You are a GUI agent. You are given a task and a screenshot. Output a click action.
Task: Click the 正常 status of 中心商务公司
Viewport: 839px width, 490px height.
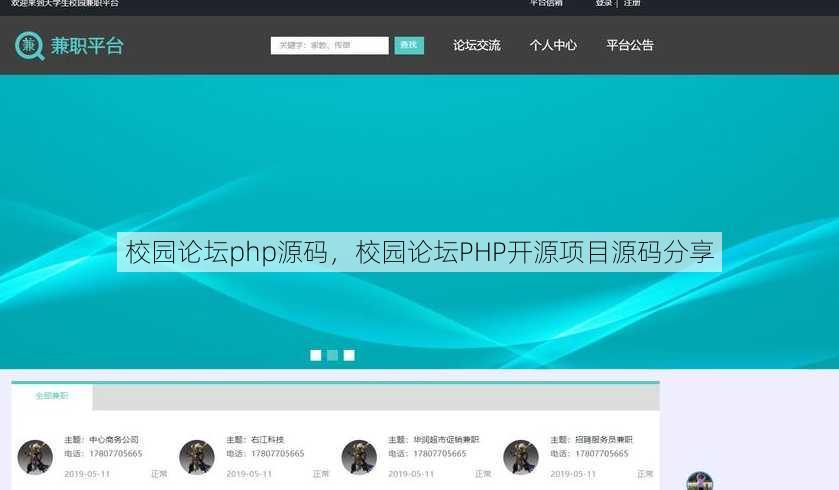tap(159, 474)
